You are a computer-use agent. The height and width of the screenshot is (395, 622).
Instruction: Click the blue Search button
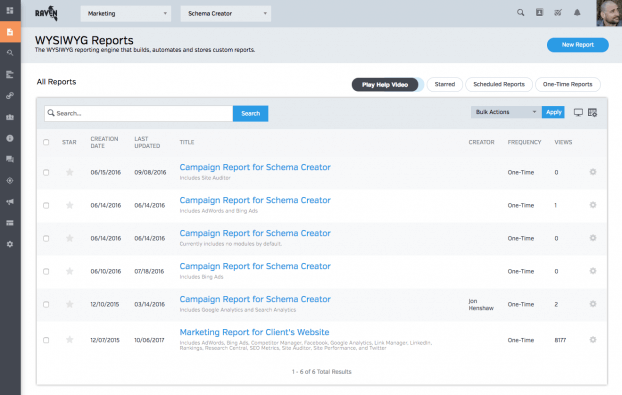pos(250,113)
